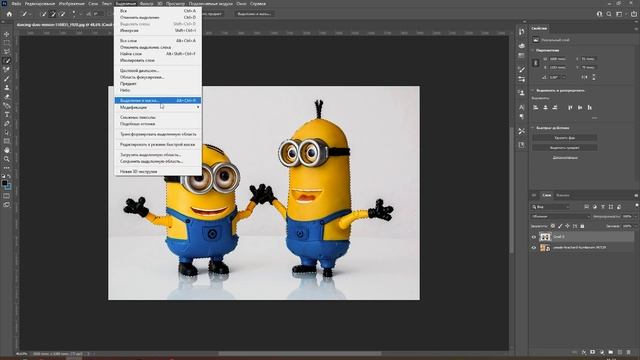The width and height of the screenshot is (640, 360).
Task: Toggle lock transparent pixels
Action: coord(553,226)
